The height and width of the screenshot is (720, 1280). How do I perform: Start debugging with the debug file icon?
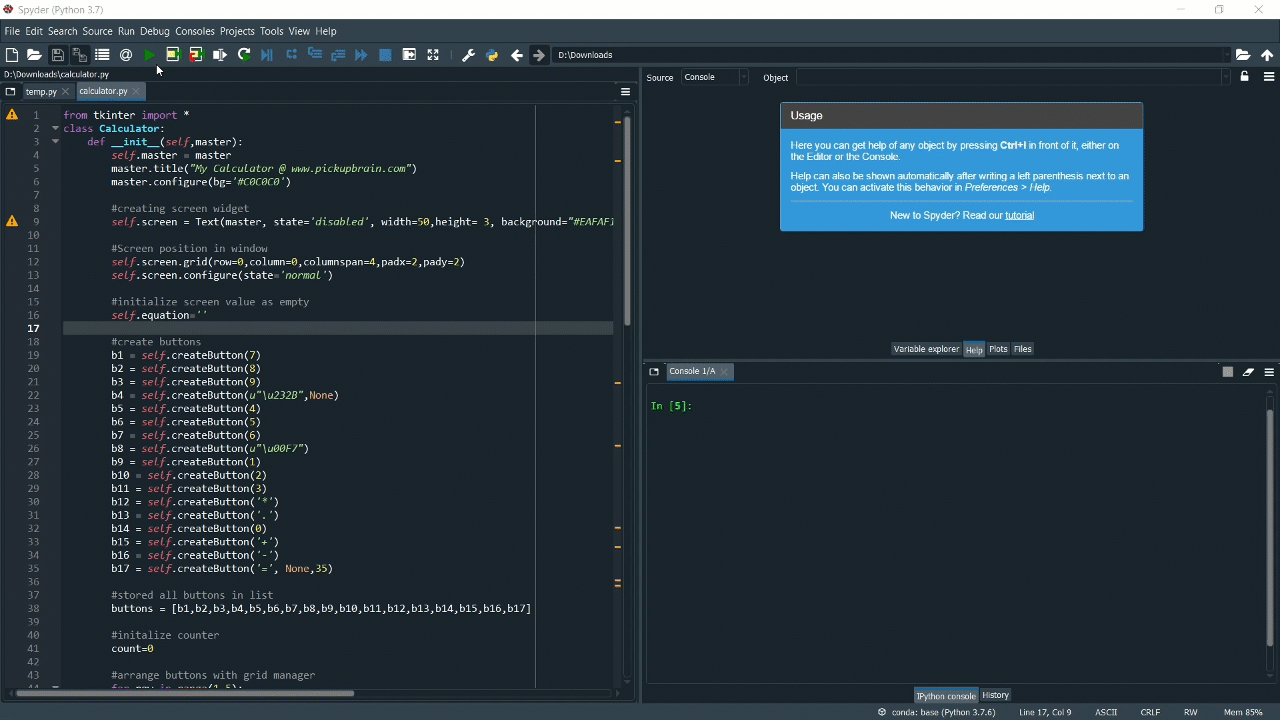[x=267, y=55]
